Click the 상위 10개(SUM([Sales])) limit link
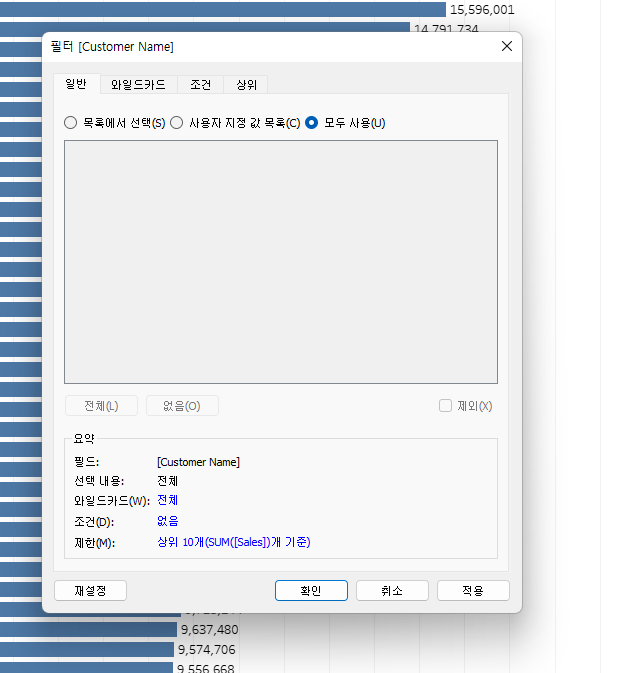This screenshot has width=626, height=673. (234, 542)
